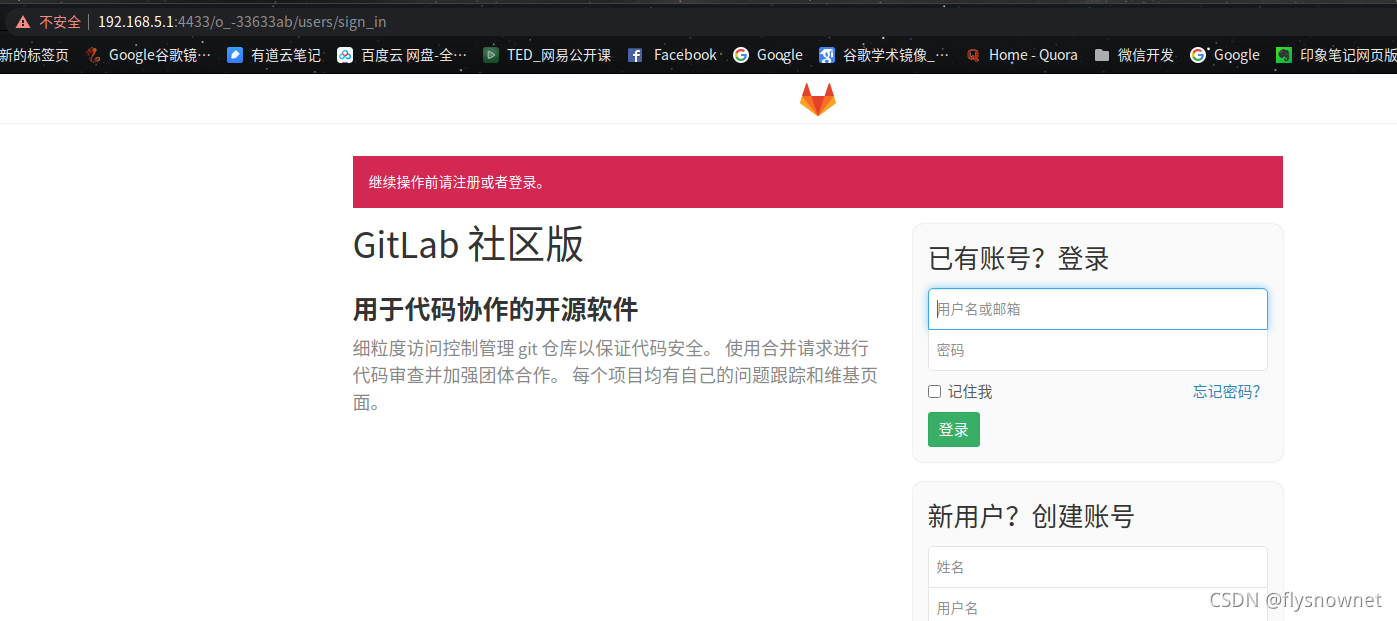The height and width of the screenshot is (621, 1397).
Task: Click the 用户名 field in registration form
Action: click(1098, 605)
